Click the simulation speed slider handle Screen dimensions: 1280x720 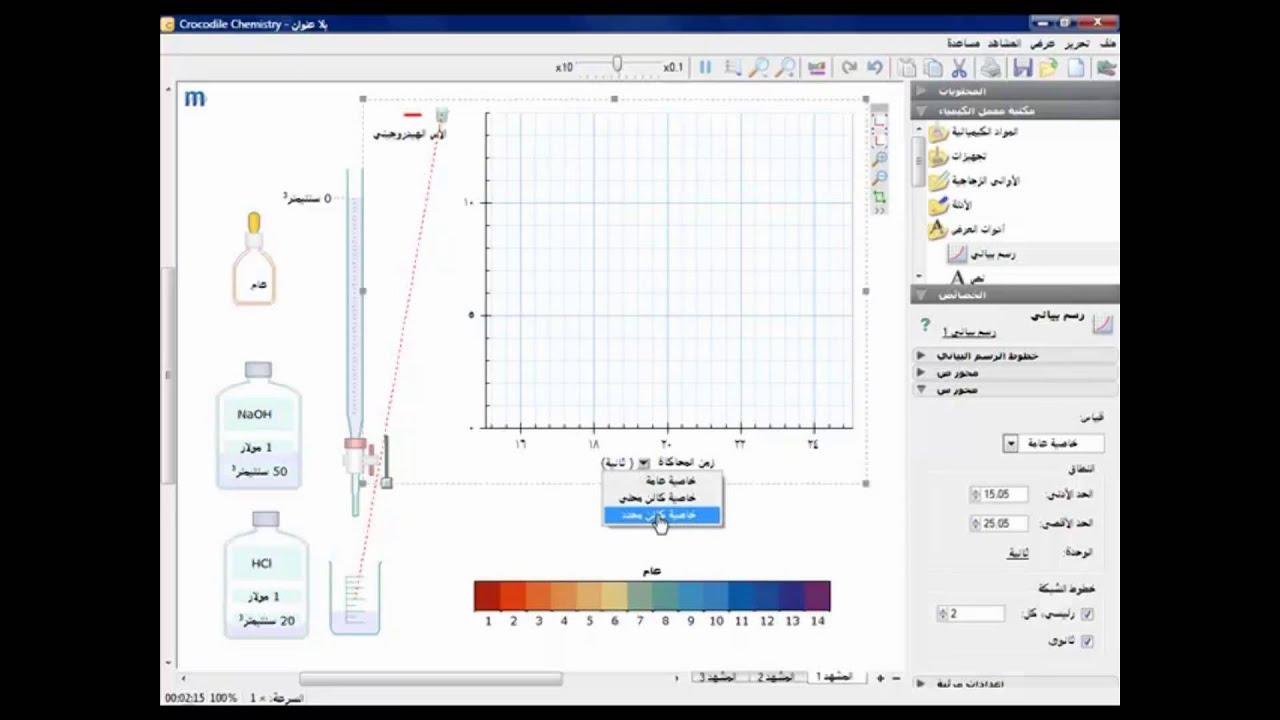(x=617, y=65)
